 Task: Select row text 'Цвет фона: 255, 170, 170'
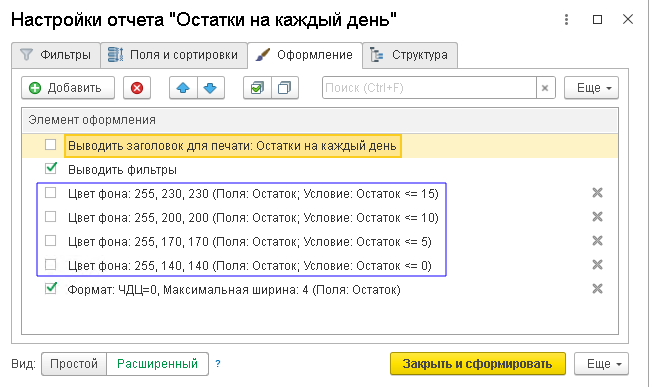coord(250,242)
